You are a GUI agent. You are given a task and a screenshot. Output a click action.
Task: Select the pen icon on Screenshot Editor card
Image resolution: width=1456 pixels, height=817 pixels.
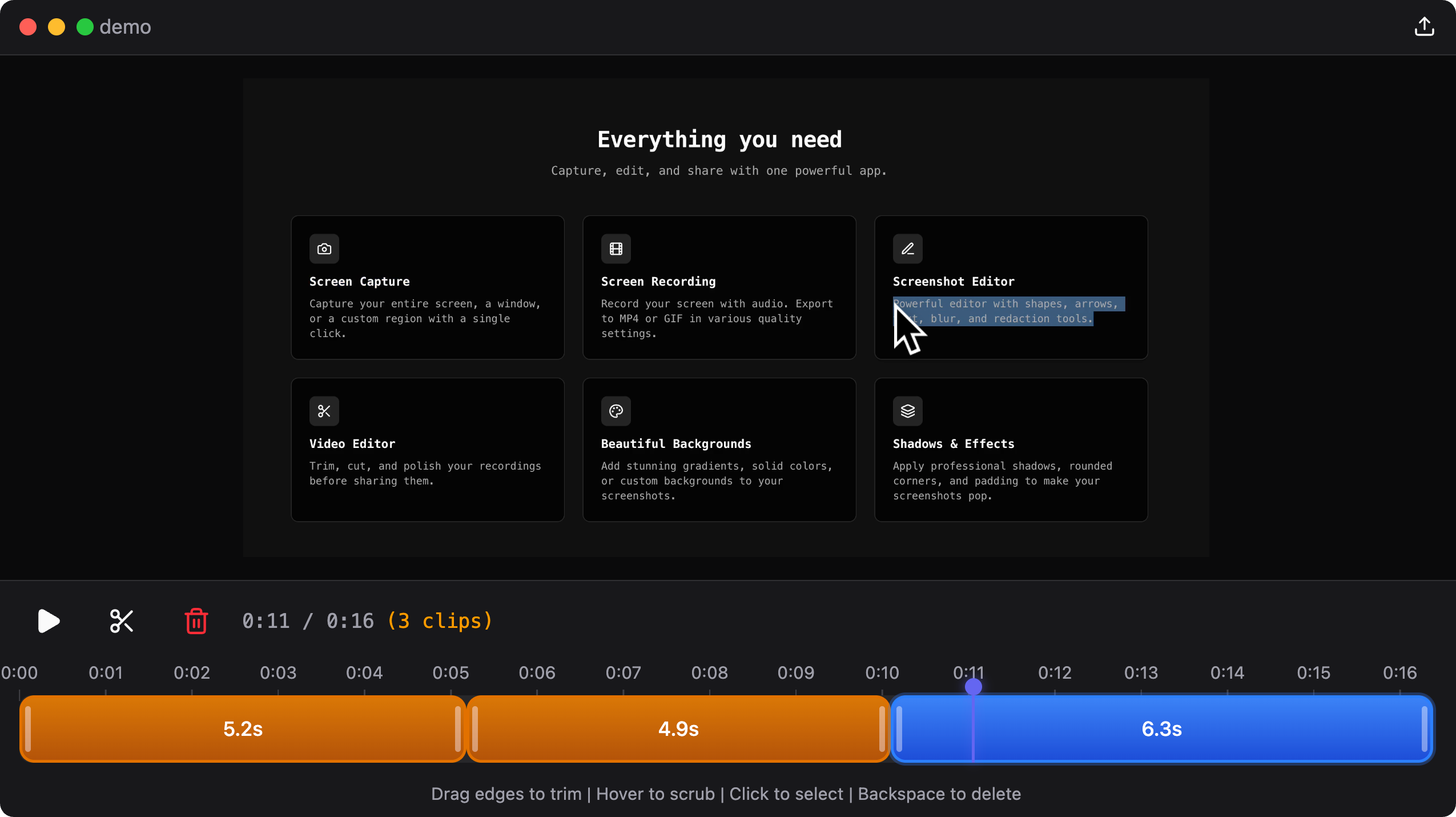907,249
